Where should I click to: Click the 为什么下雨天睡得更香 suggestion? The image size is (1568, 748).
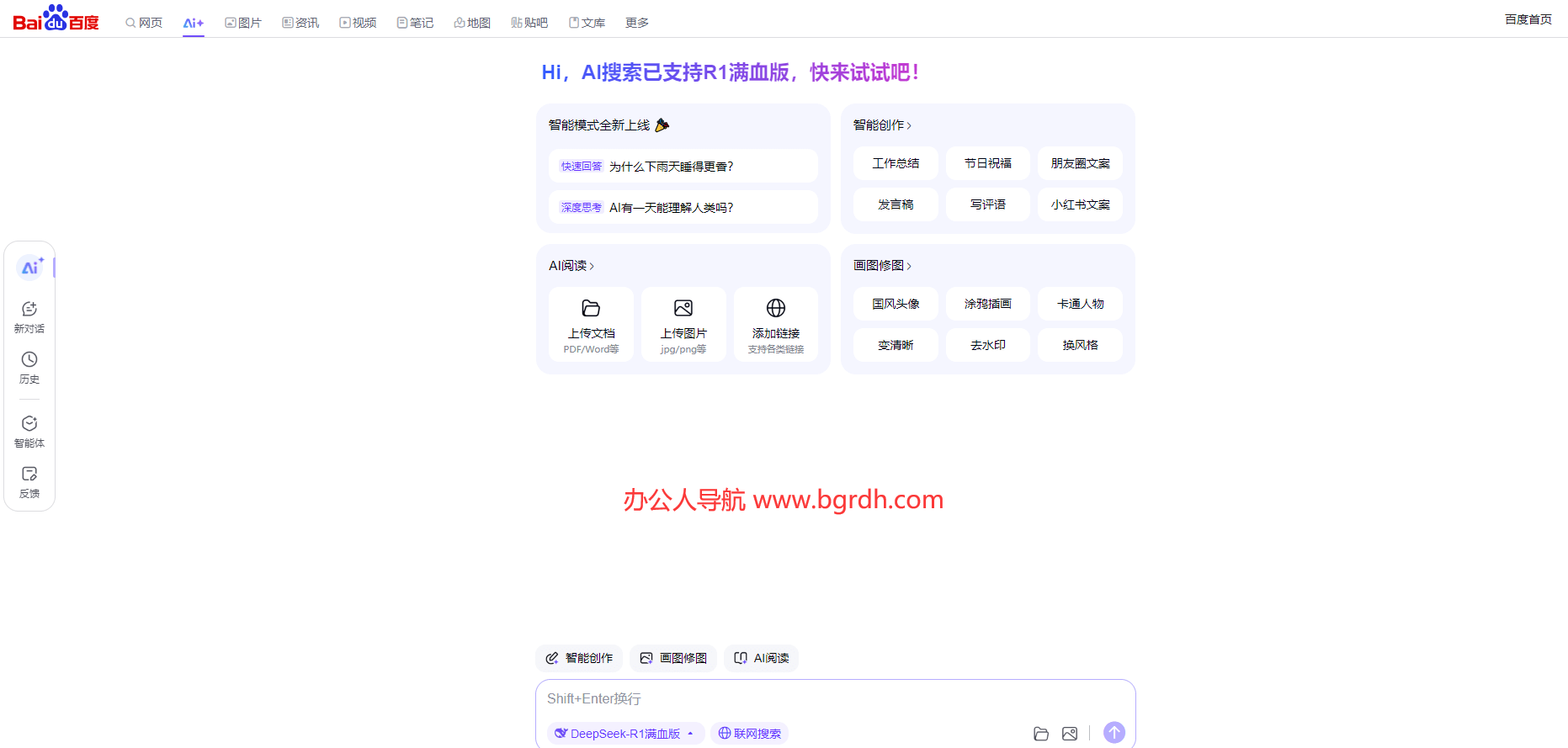(683, 166)
